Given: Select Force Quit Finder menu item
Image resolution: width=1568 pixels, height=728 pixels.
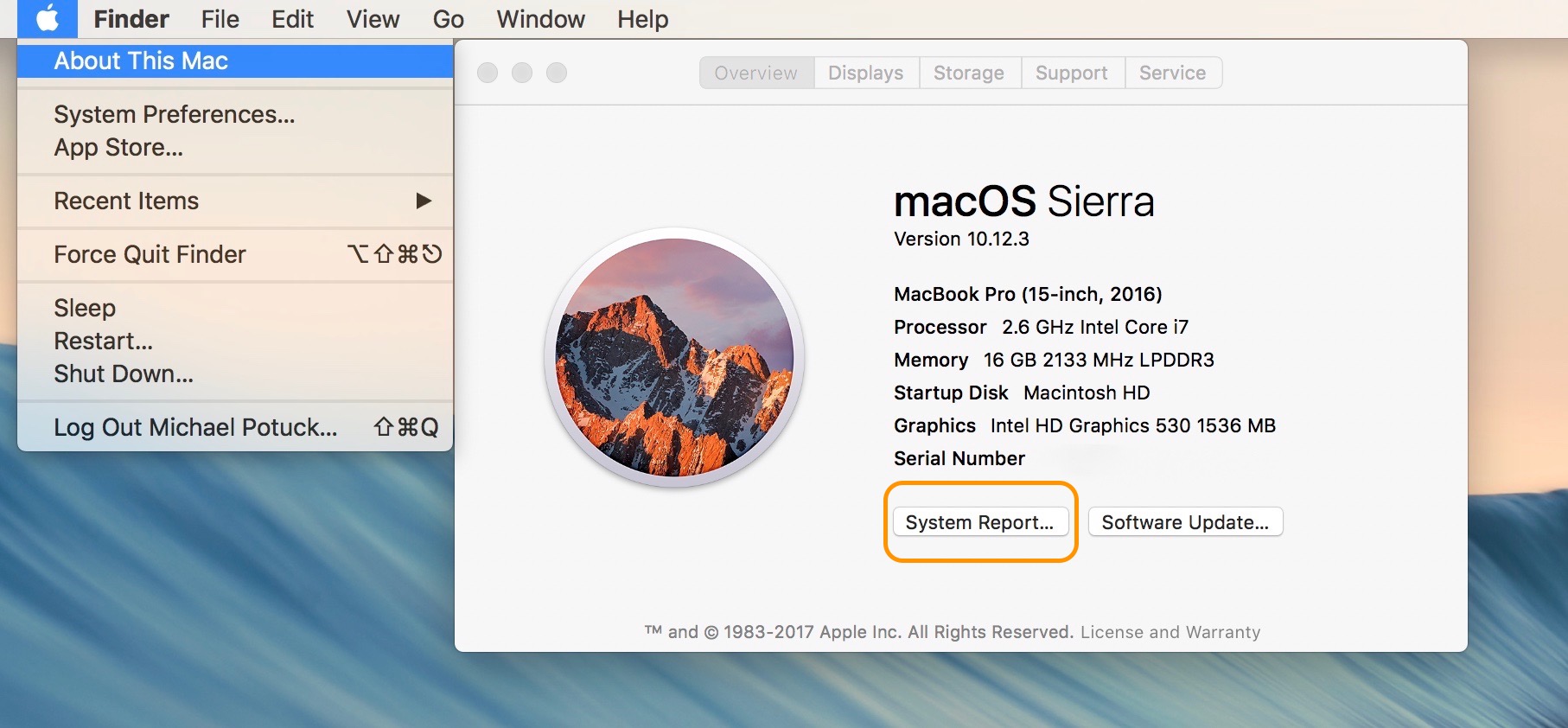Looking at the screenshot, I should [235, 254].
